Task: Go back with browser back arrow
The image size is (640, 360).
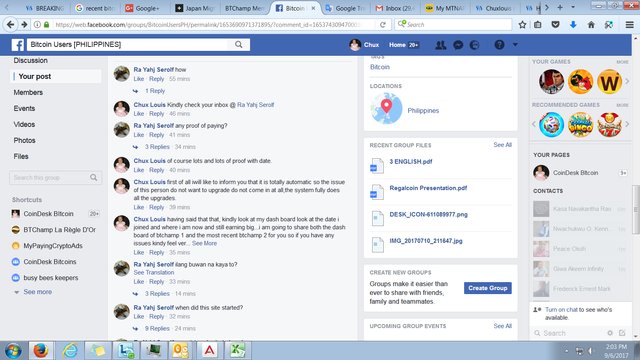Action: pos(11,24)
